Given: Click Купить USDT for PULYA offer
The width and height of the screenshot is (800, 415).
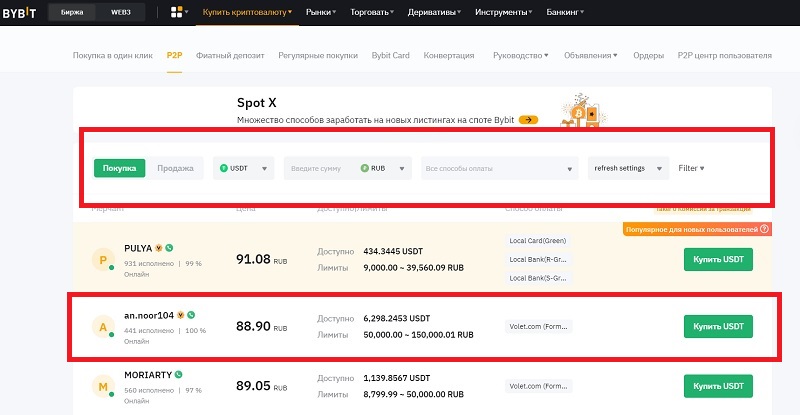Looking at the screenshot, I should tap(718, 261).
